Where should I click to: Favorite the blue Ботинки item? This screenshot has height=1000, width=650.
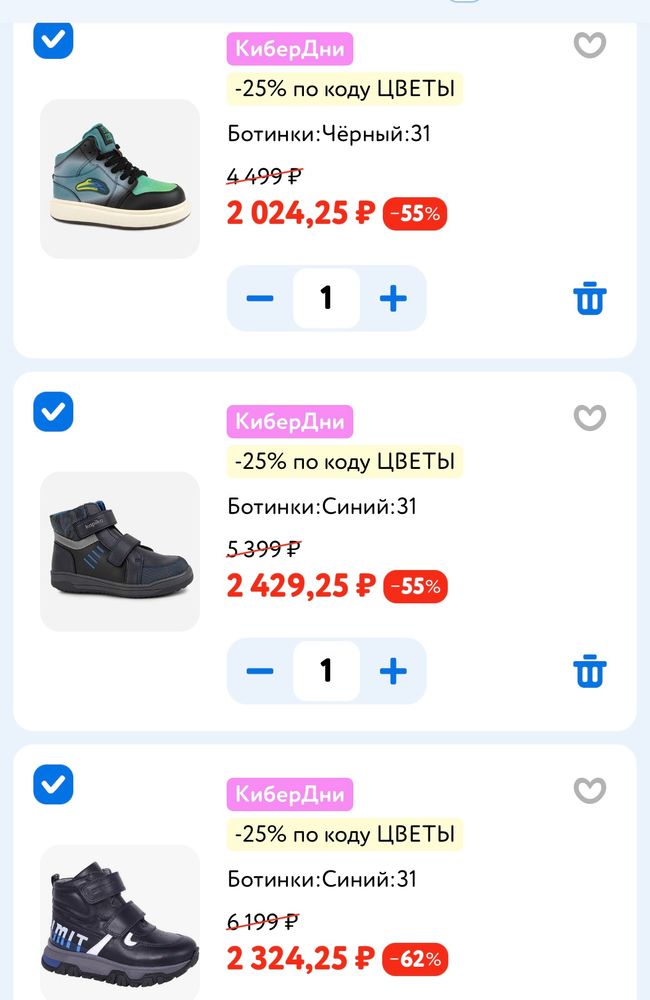click(589, 418)
